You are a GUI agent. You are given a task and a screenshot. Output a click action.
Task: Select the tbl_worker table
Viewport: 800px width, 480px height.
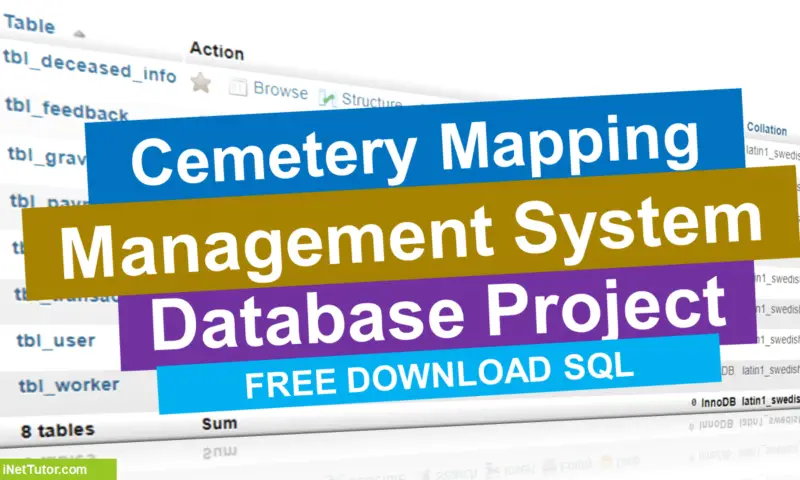point(67,384)
